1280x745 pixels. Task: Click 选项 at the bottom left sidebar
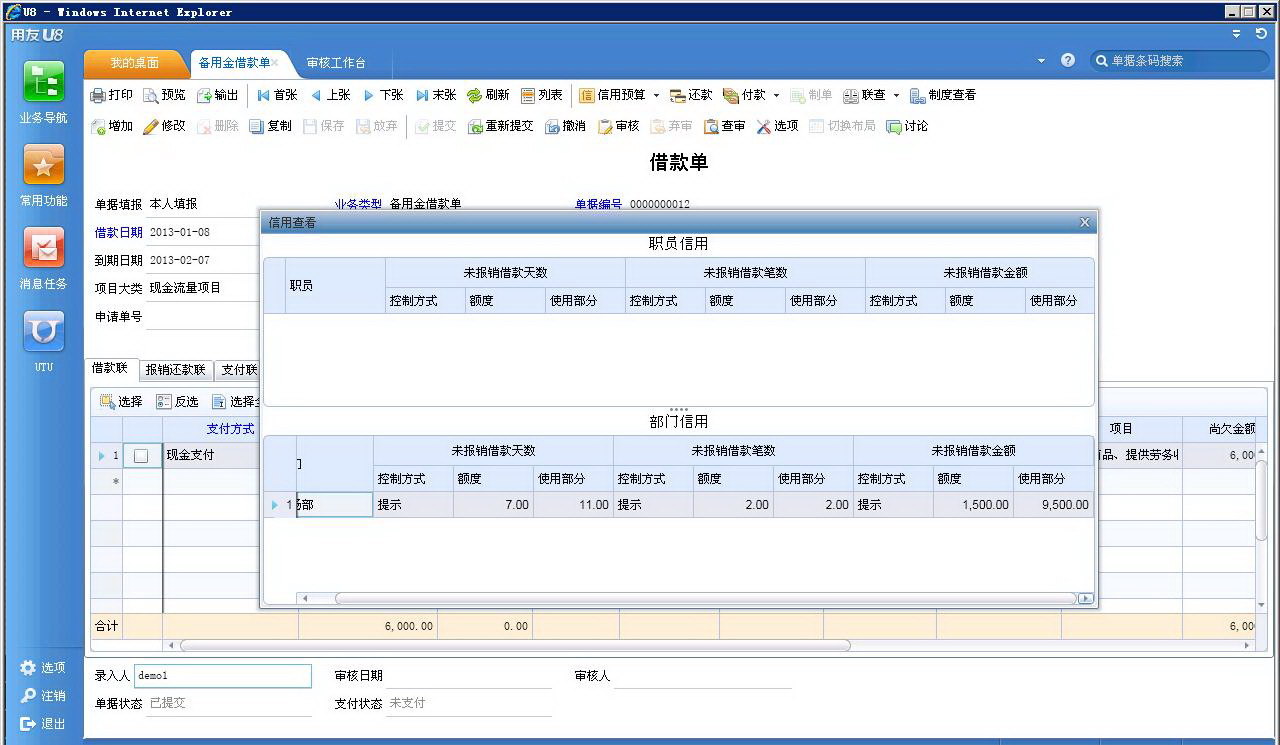[43, 668]
